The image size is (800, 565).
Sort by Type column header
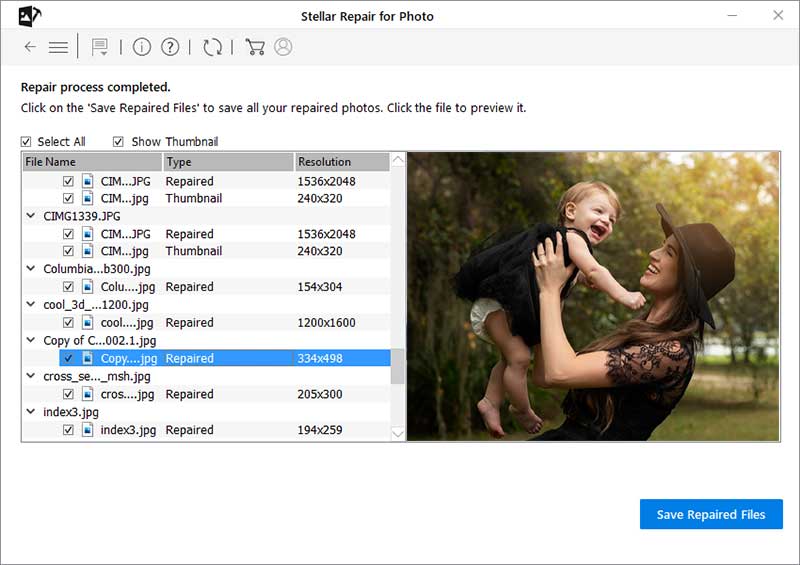coord(228,162)
